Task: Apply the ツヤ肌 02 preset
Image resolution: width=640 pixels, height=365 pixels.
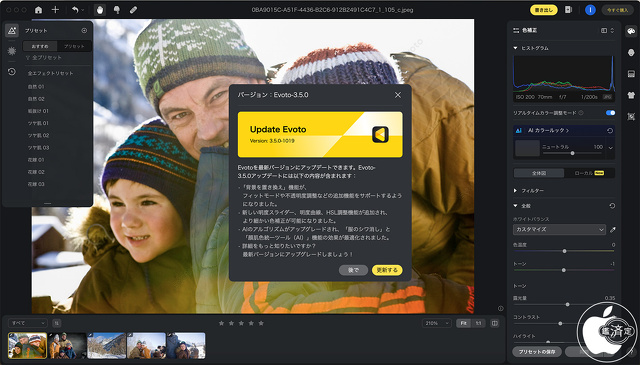Action: (x=38, y=136)
